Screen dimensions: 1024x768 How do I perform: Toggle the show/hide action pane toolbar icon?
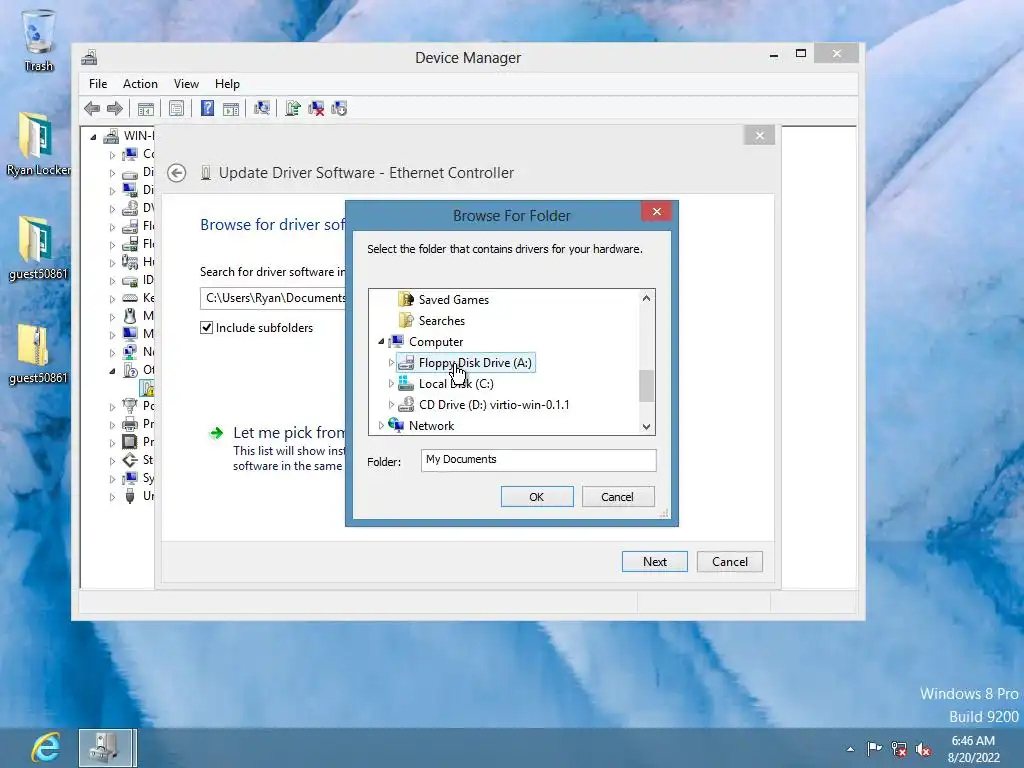tap(231, 108)
